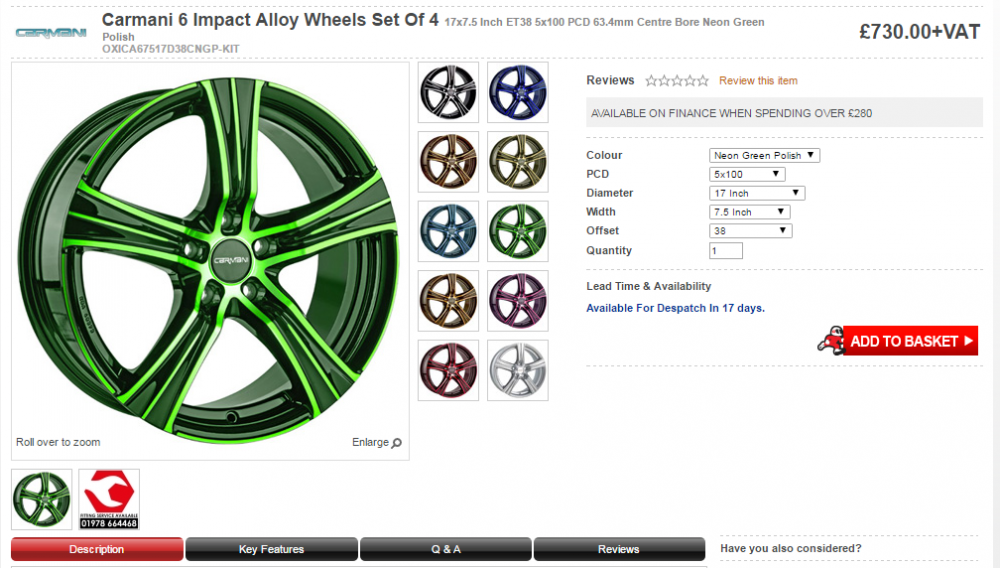
Task: Choose the olive gold wheel thumbnail
Action: (518, 162)
